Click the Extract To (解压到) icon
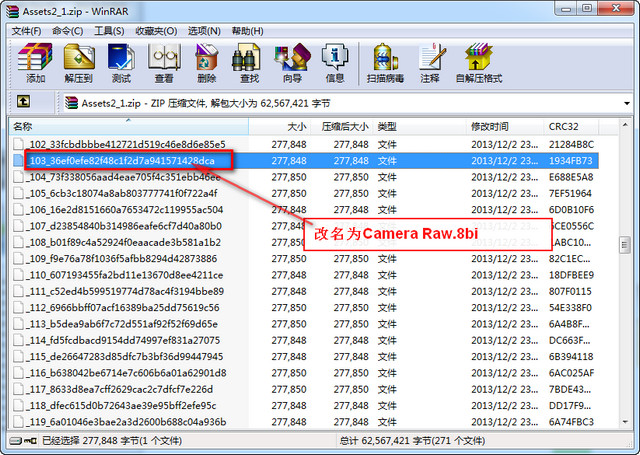This screenshot has width=640, height=455. (79, 62)
